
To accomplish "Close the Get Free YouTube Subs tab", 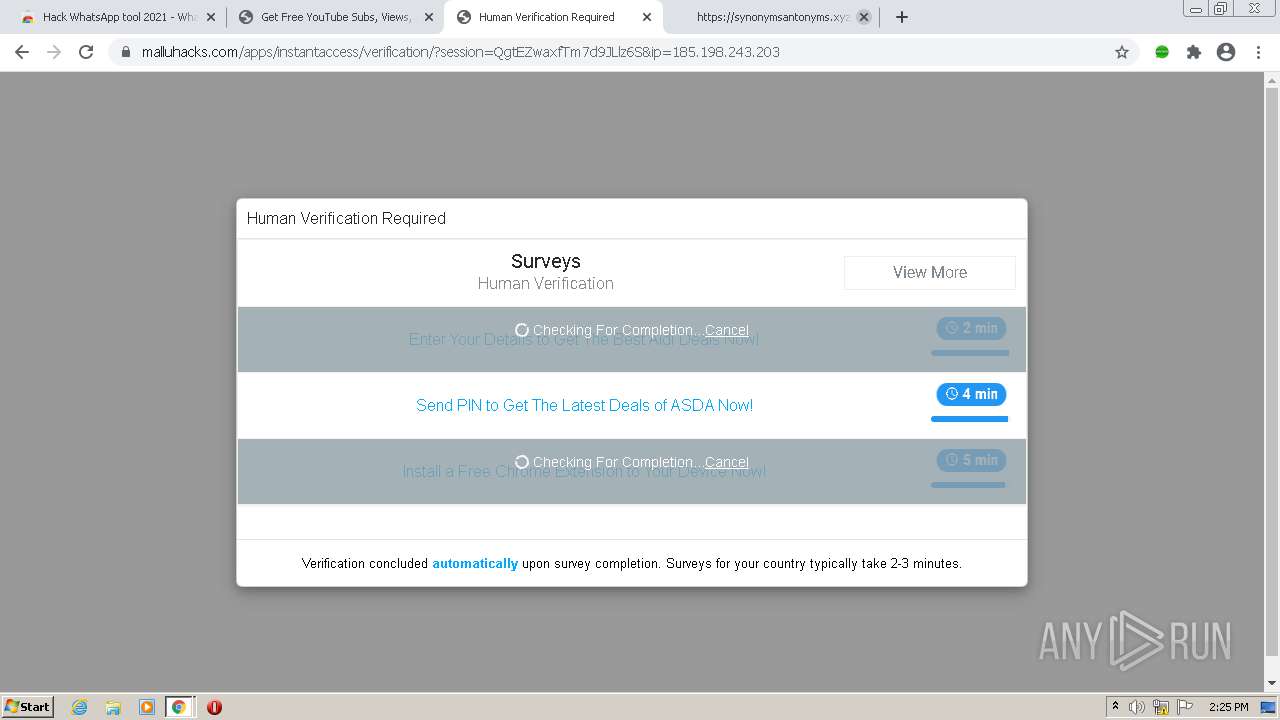I will 429,17.
